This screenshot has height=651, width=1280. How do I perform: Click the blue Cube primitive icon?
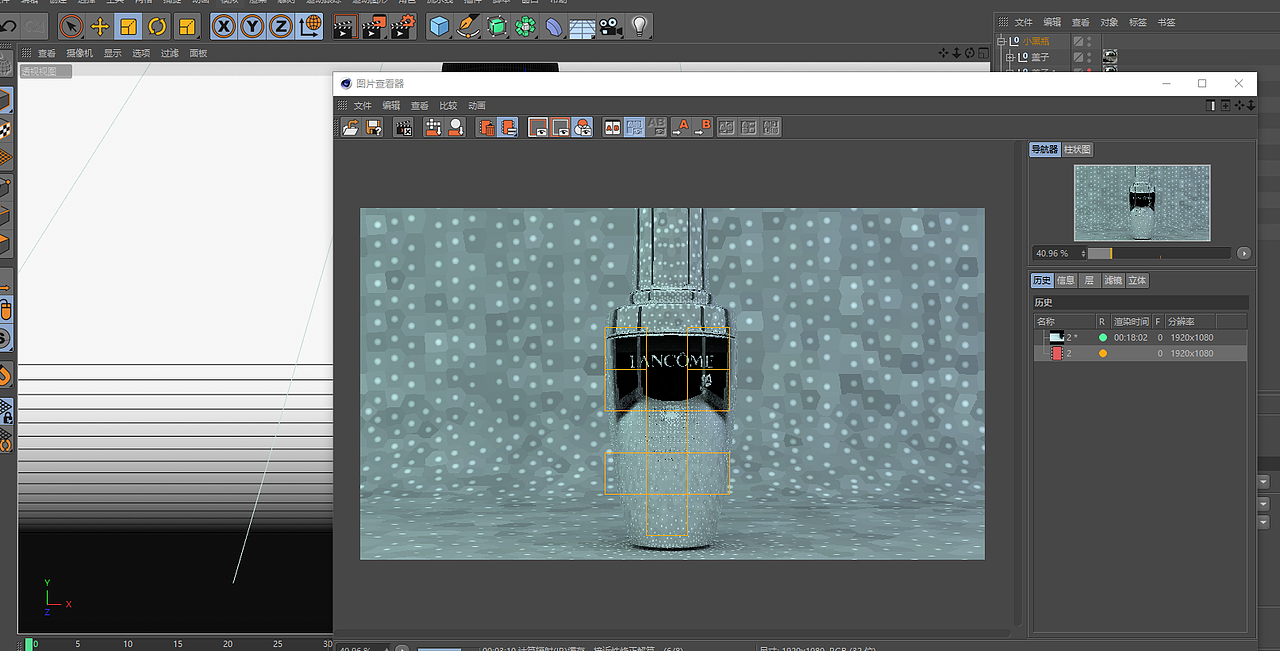click(439, 26)
